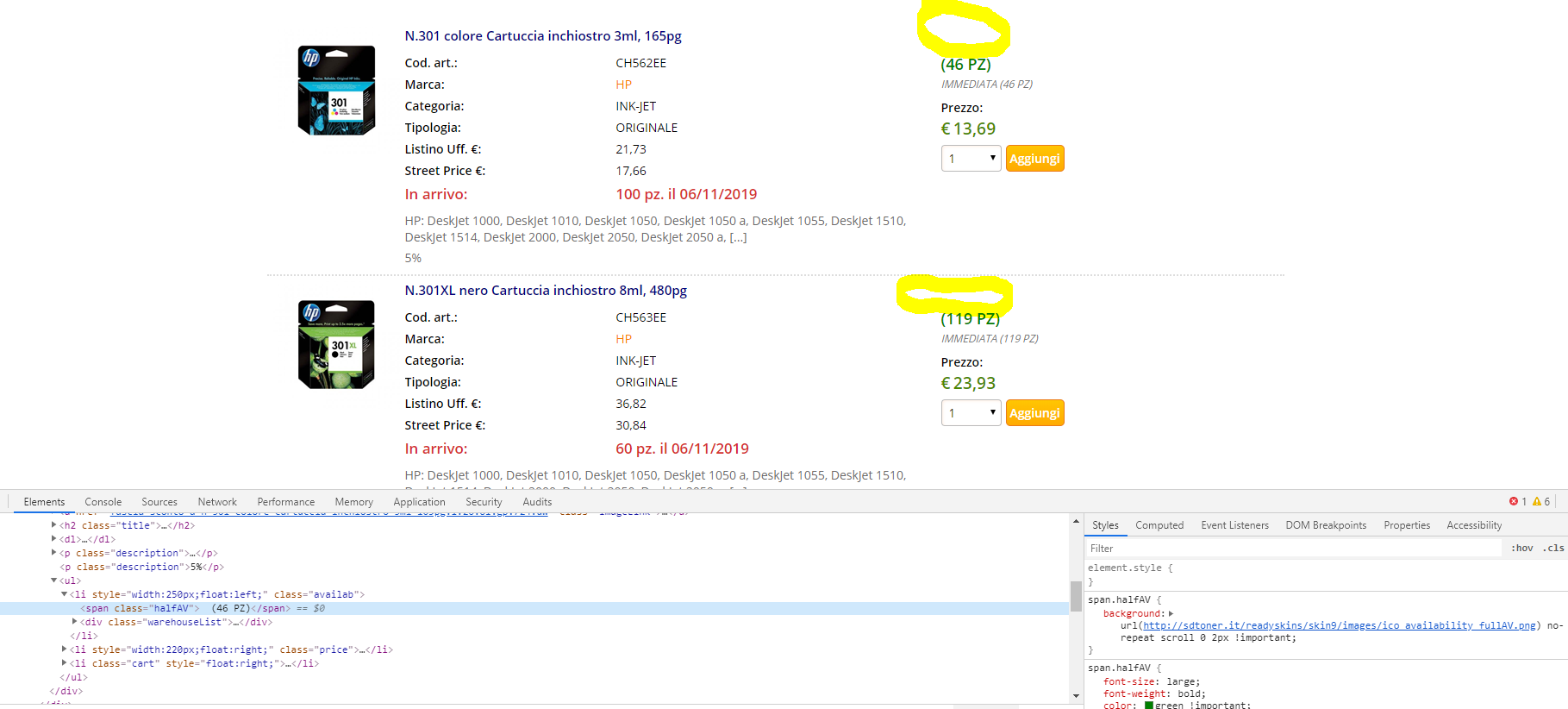Open the Elements tab in DevTools
The width and height of the screenshot is (1568, 709).
[x=44, y=502]
